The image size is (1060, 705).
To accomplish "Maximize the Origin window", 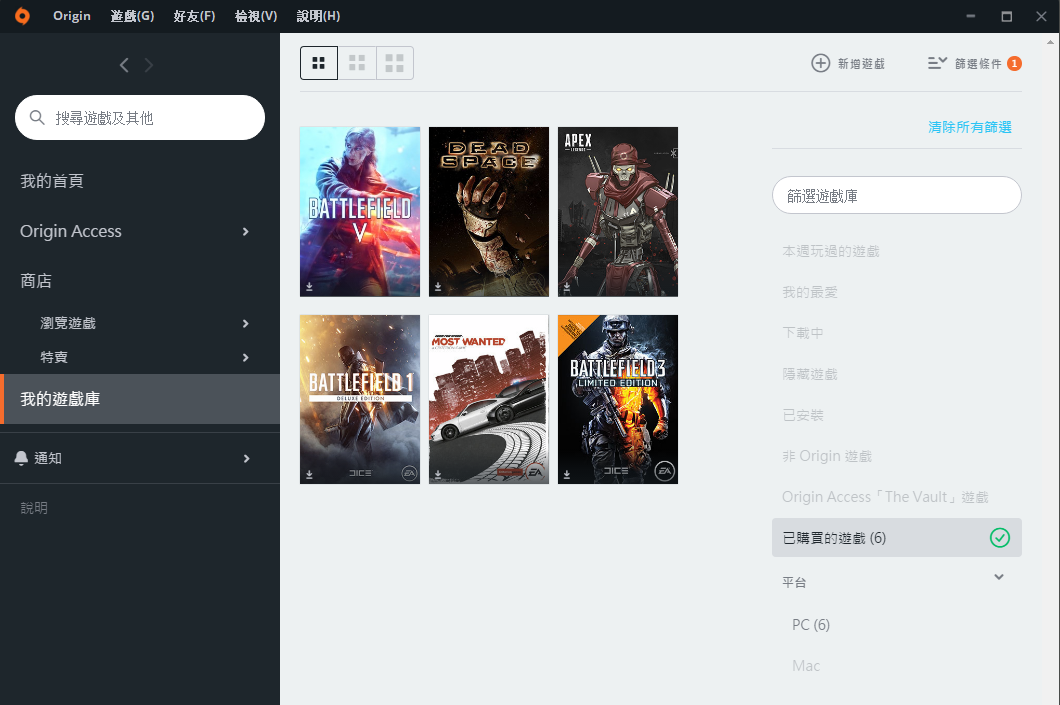I will pos(1007,16).
